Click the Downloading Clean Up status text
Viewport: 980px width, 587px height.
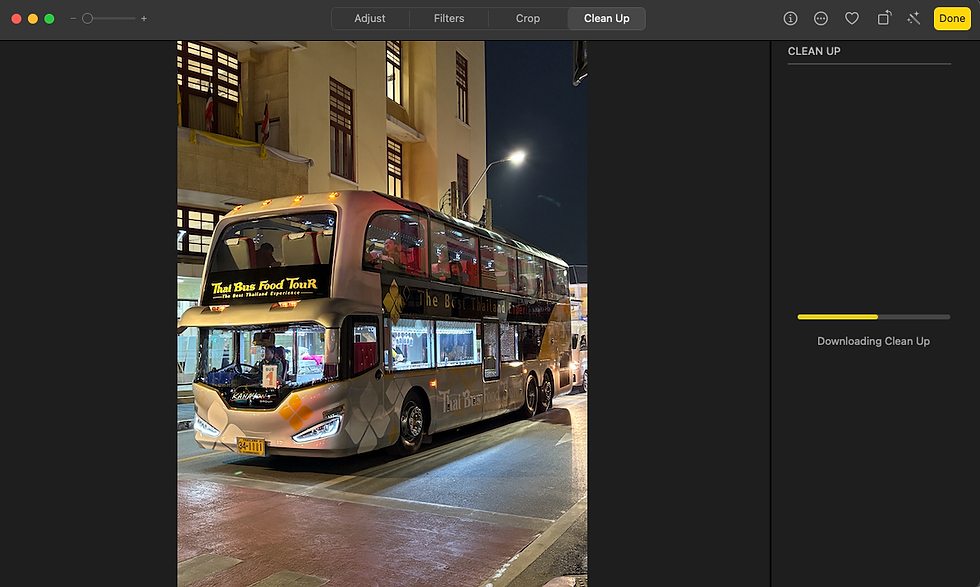coord(874,341)
